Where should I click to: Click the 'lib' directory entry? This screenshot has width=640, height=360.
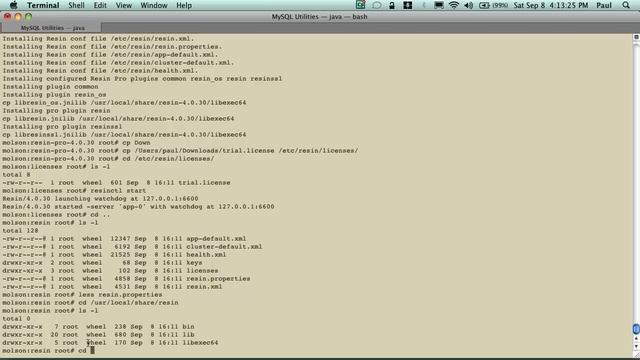coord(188,334)
